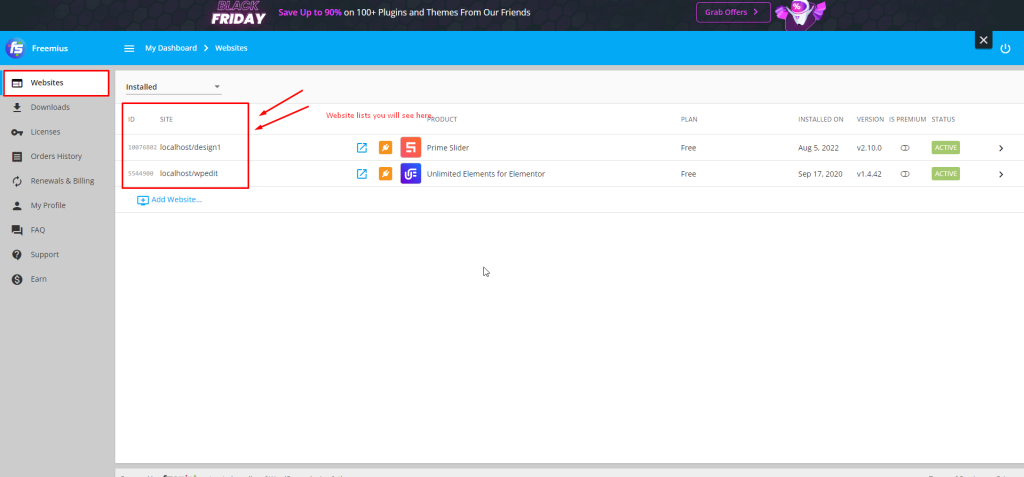Click the orange plugin icon for Unlimited Elements
This screenshot has height=477, width=1024.
pyautogui.click(x=385, y=174)
